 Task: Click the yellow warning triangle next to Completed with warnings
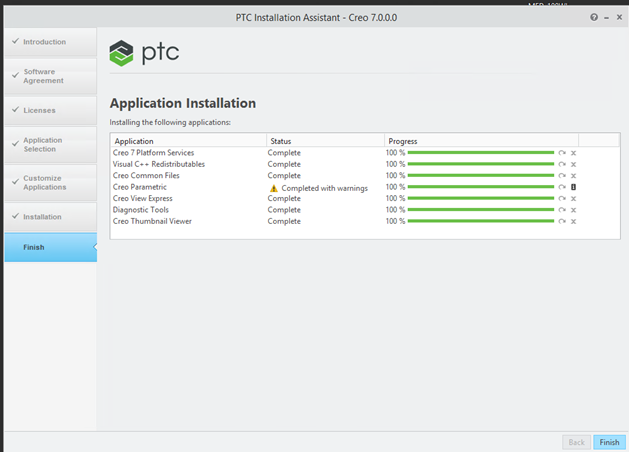click(x=274, y=188)
